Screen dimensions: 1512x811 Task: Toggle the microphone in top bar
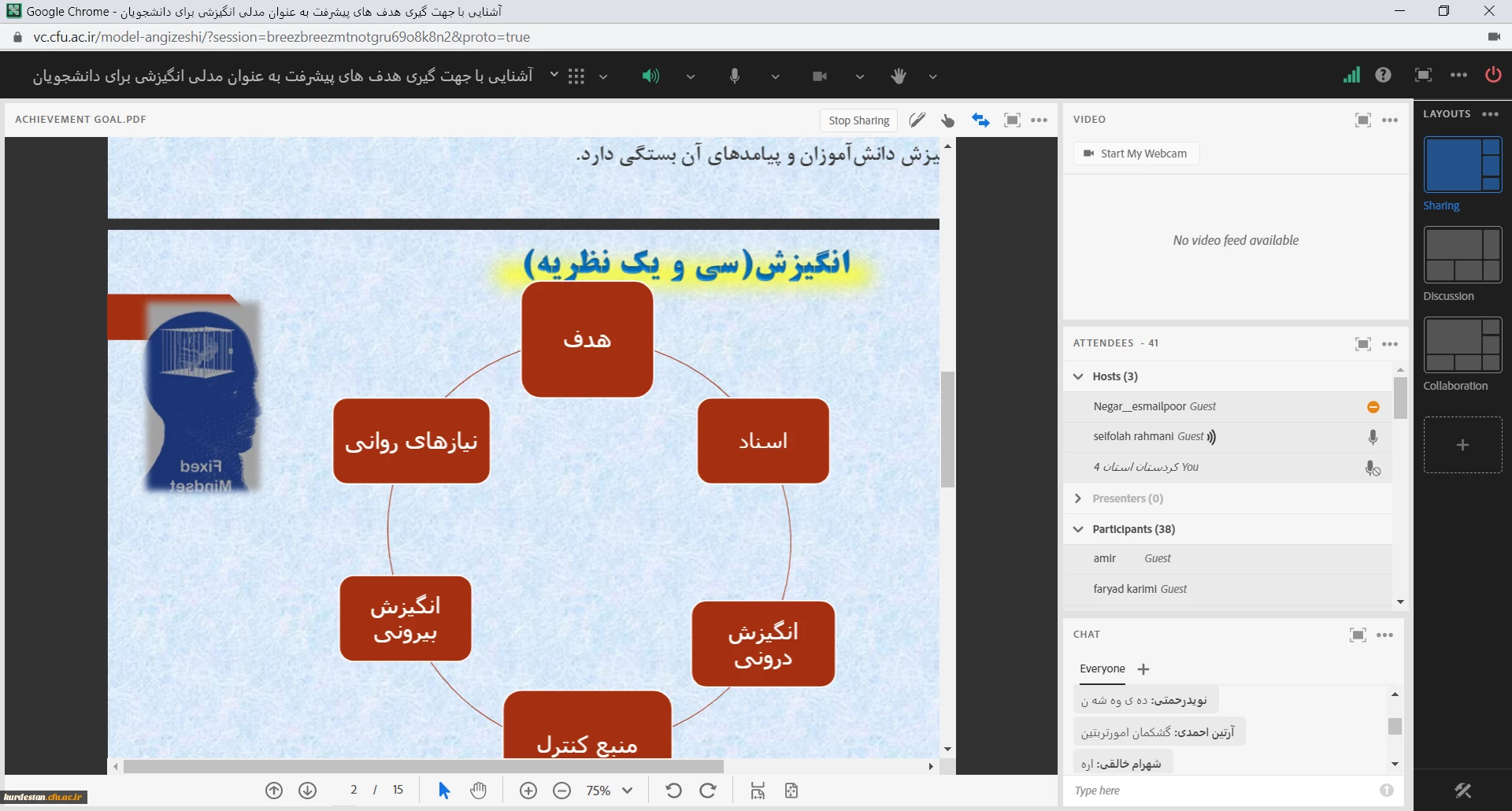(x=734, y=76)
